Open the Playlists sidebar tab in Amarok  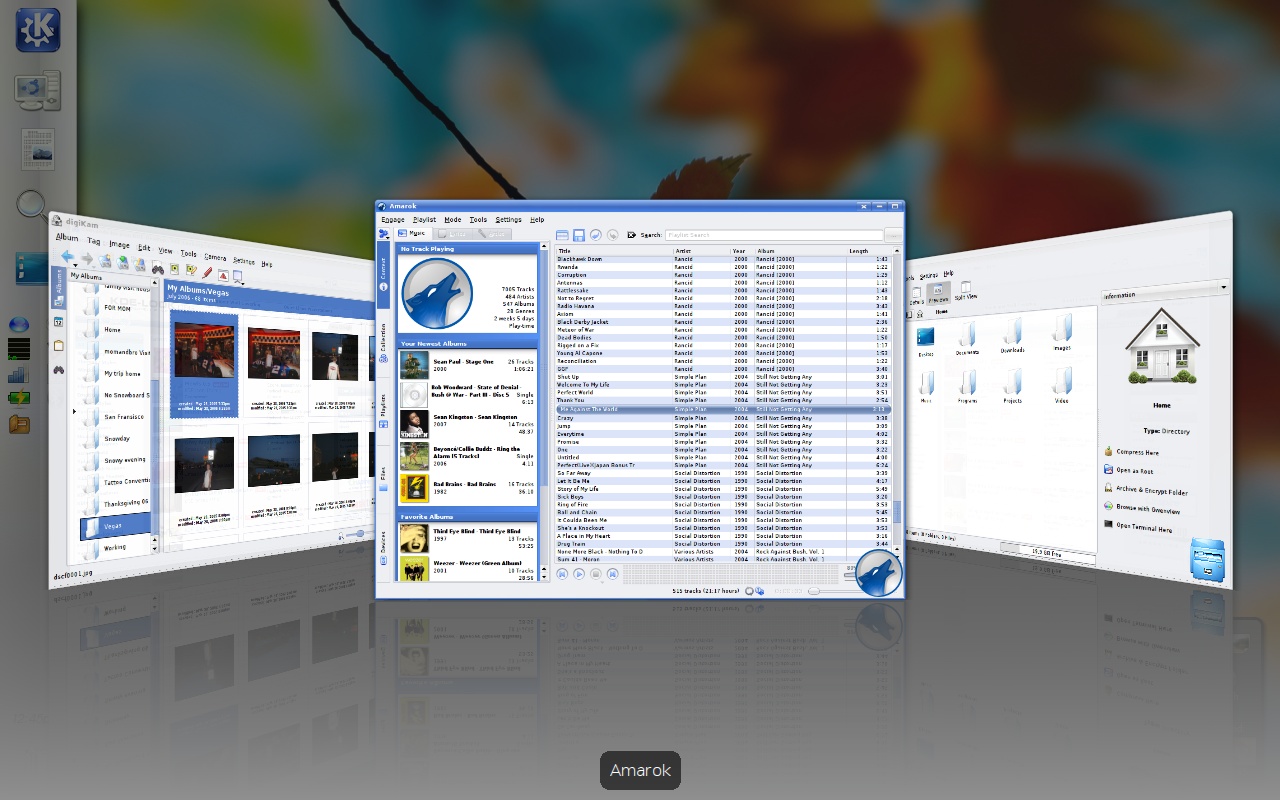pos(383,410)
